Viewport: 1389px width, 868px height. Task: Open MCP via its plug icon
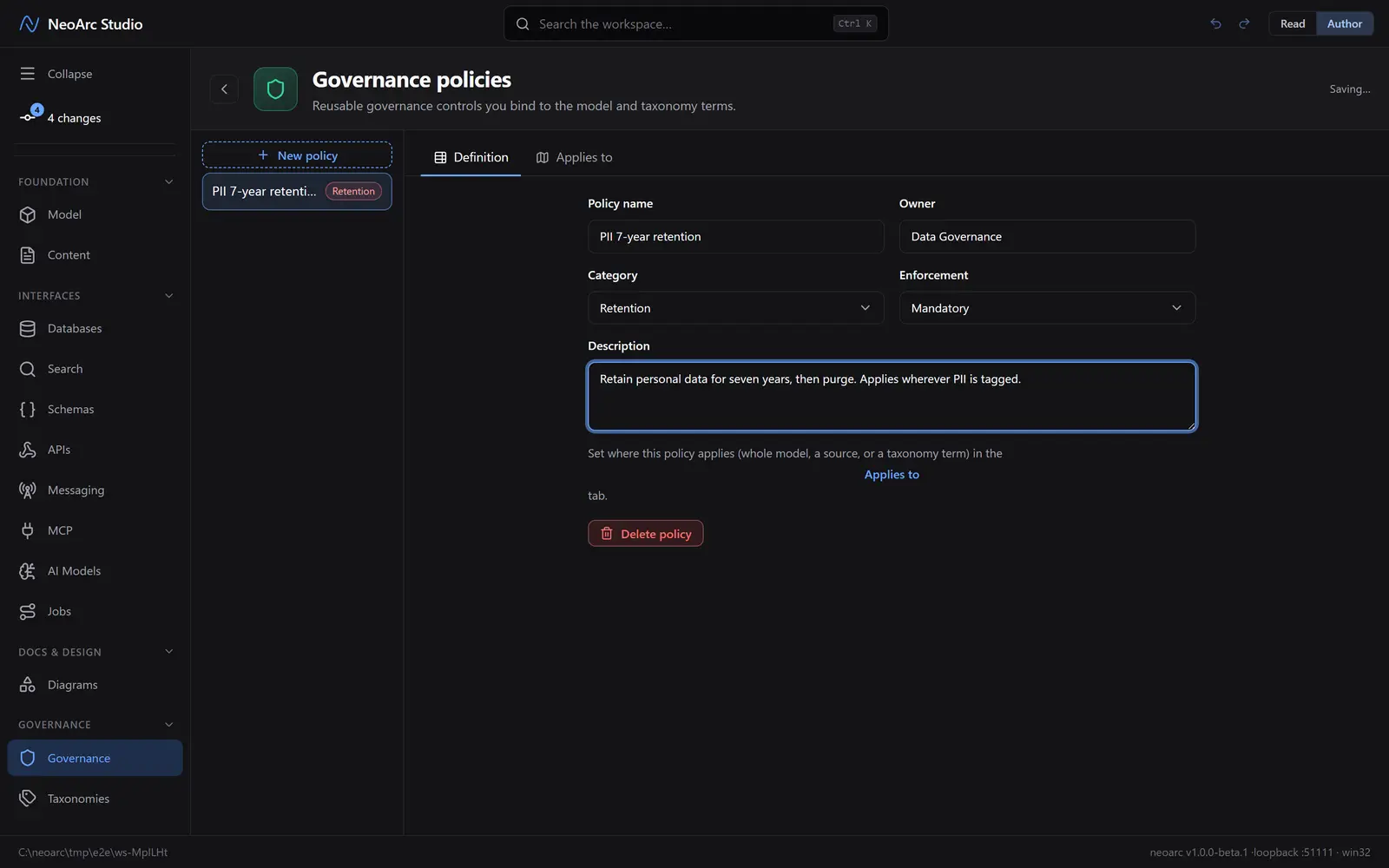(28, 530)
